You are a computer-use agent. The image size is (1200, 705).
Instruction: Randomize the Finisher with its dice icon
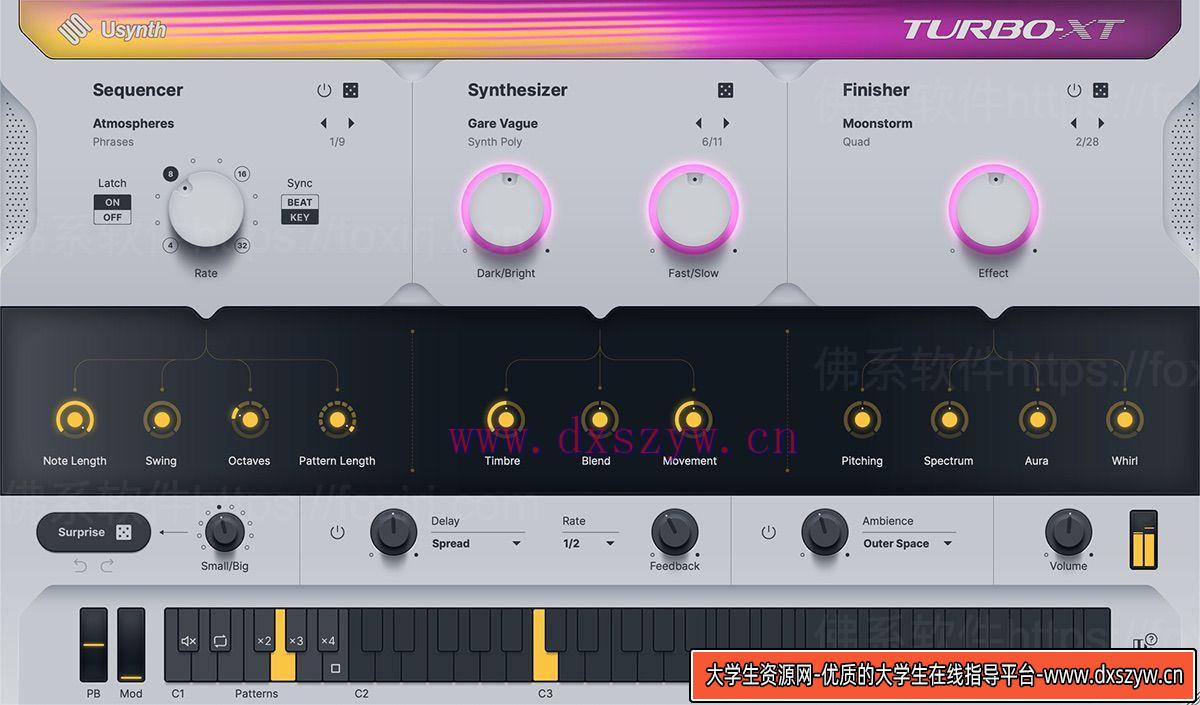(x=1101, y=90)
